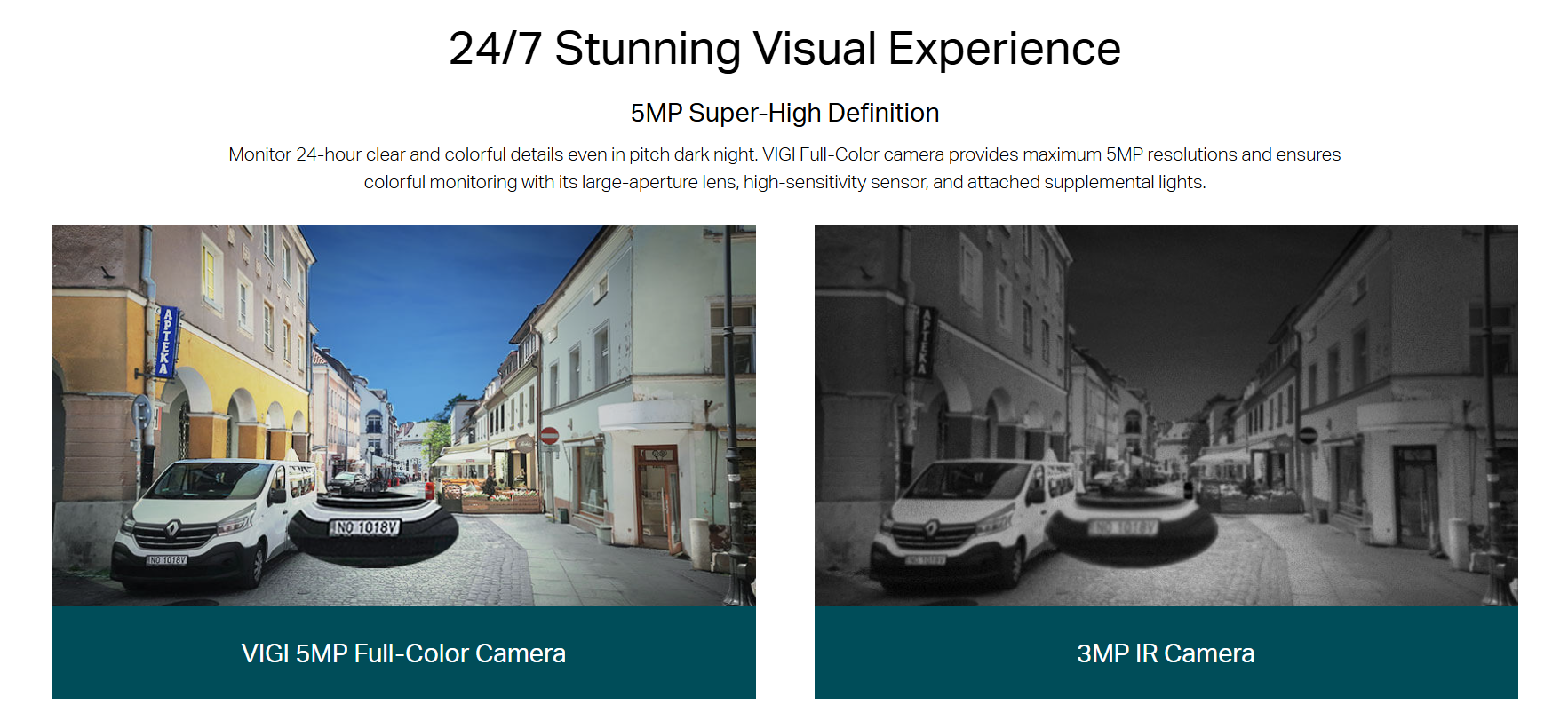Click the descriptive paragraph about VIGI Full-Color camera

click(784, 168)
